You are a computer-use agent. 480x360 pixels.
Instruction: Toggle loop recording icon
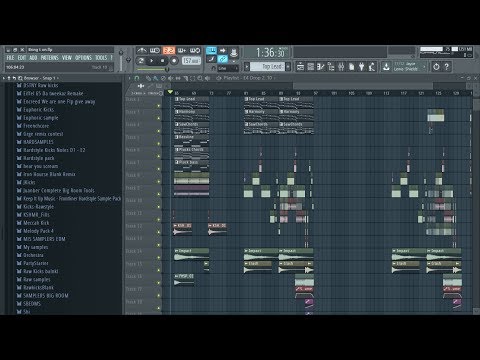(x=195, y=51)
